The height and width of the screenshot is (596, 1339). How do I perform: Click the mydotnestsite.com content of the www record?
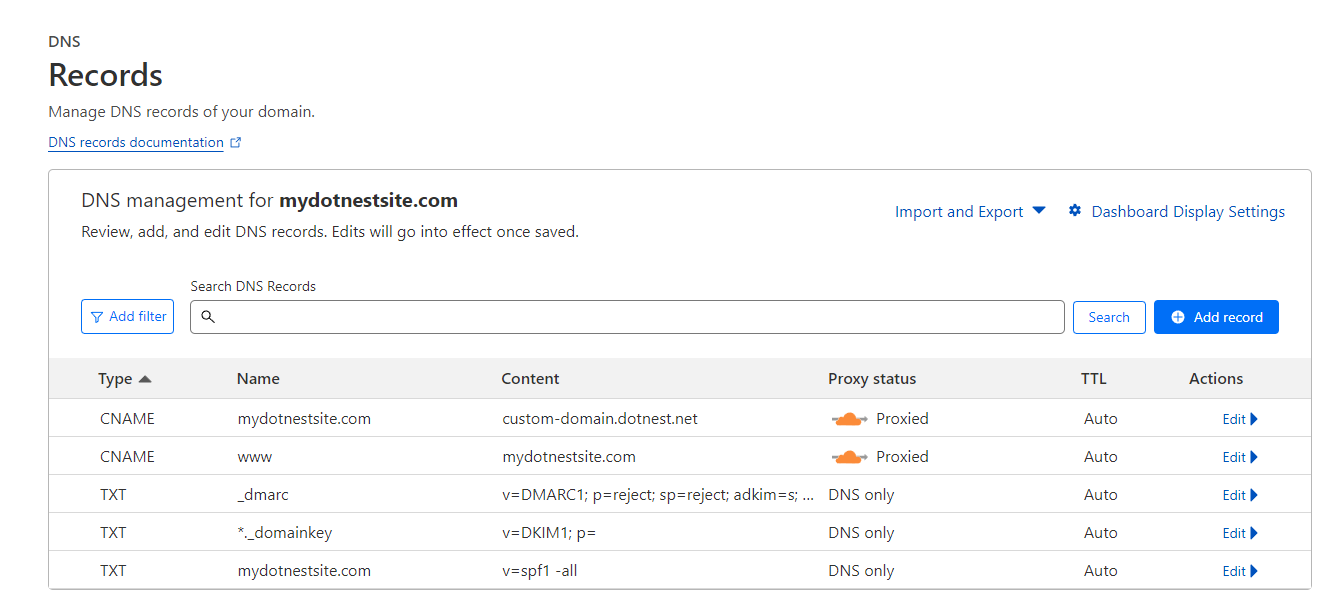click(569, 457)
